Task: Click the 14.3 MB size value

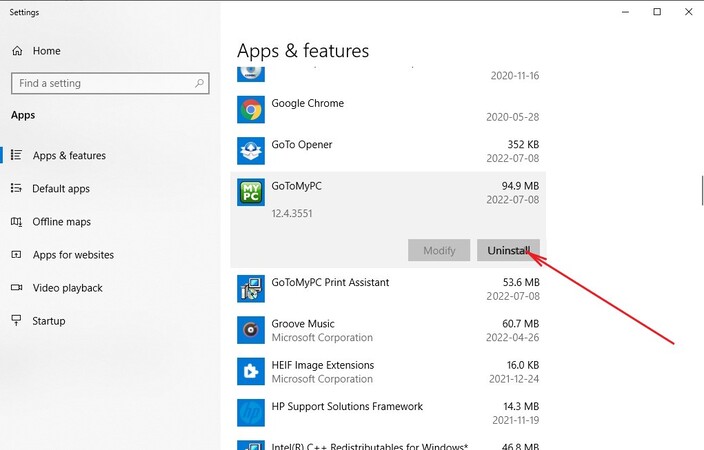Action: (521, 406)
